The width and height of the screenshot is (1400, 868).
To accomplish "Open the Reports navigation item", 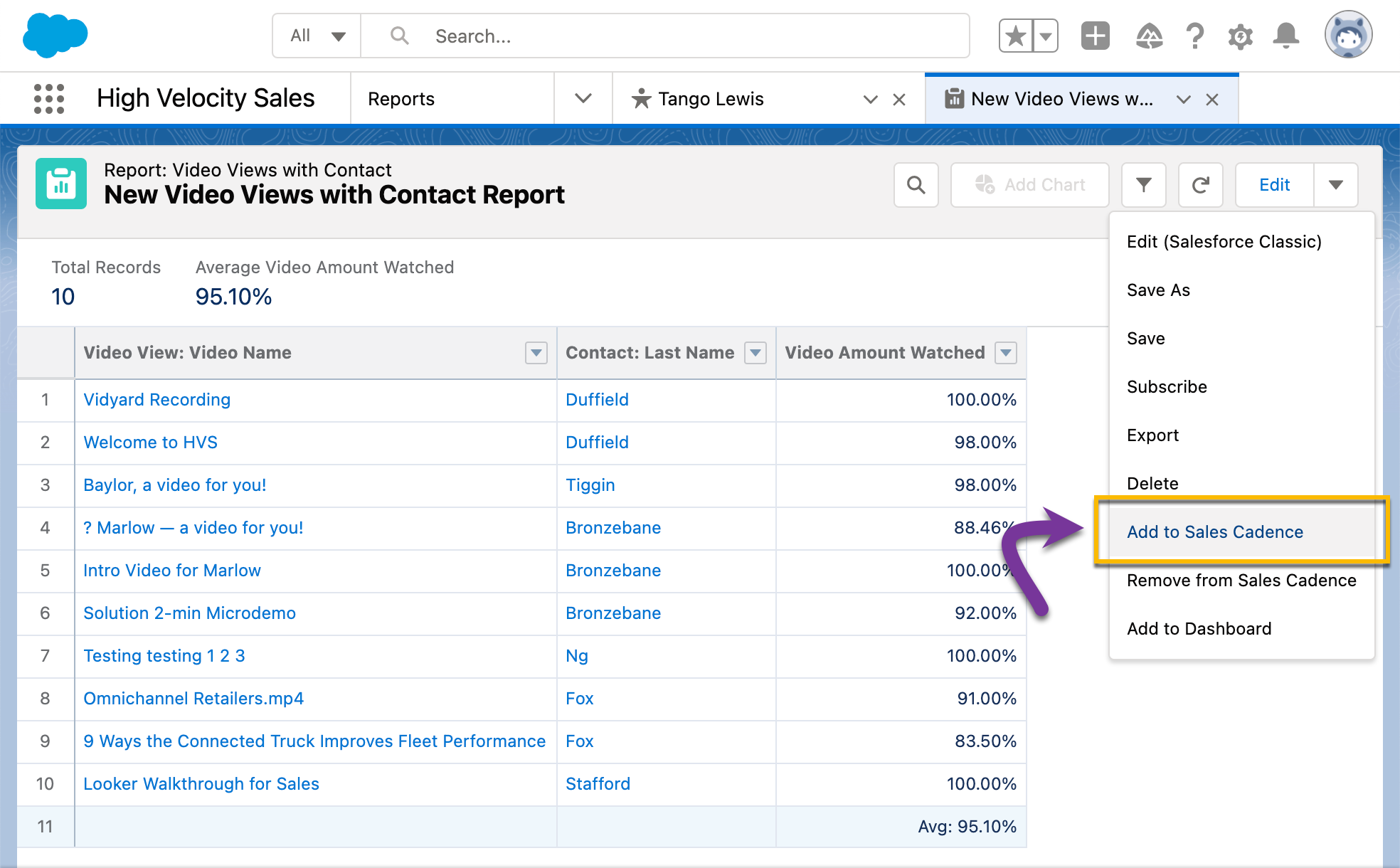I will coord(401,99).
